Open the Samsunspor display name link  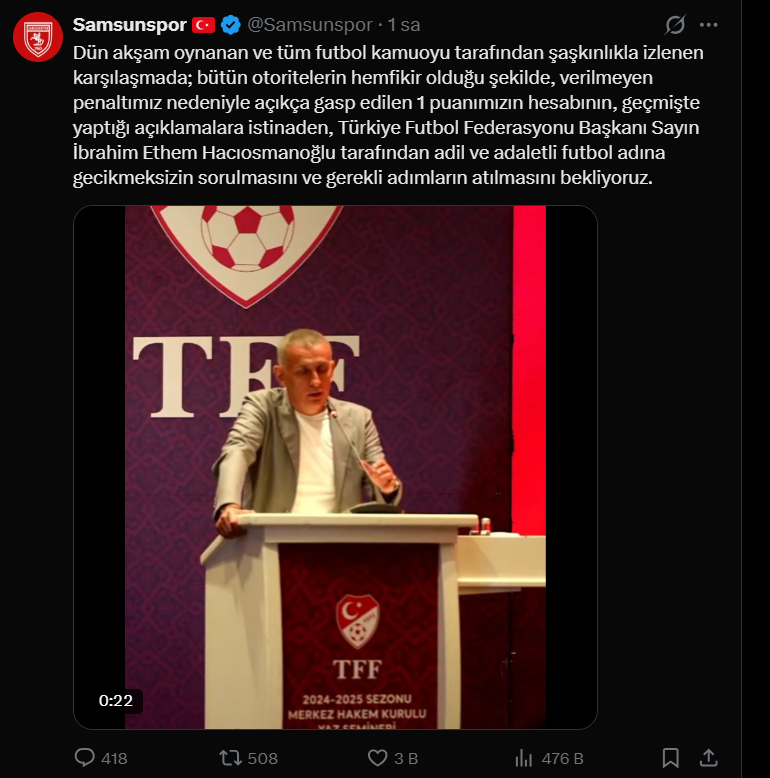[129, 25]
